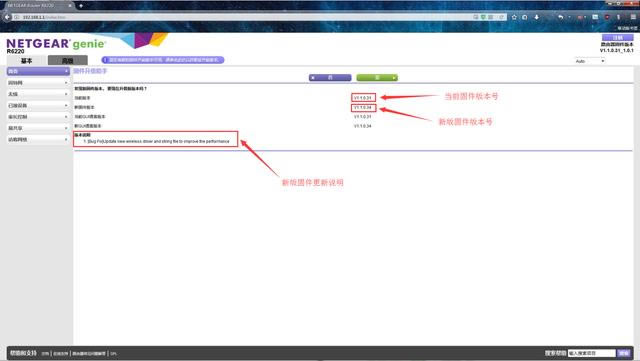The height and width of the screenshot is (361, 640).
Task: Click the logout button at top right
Action: 618,38
